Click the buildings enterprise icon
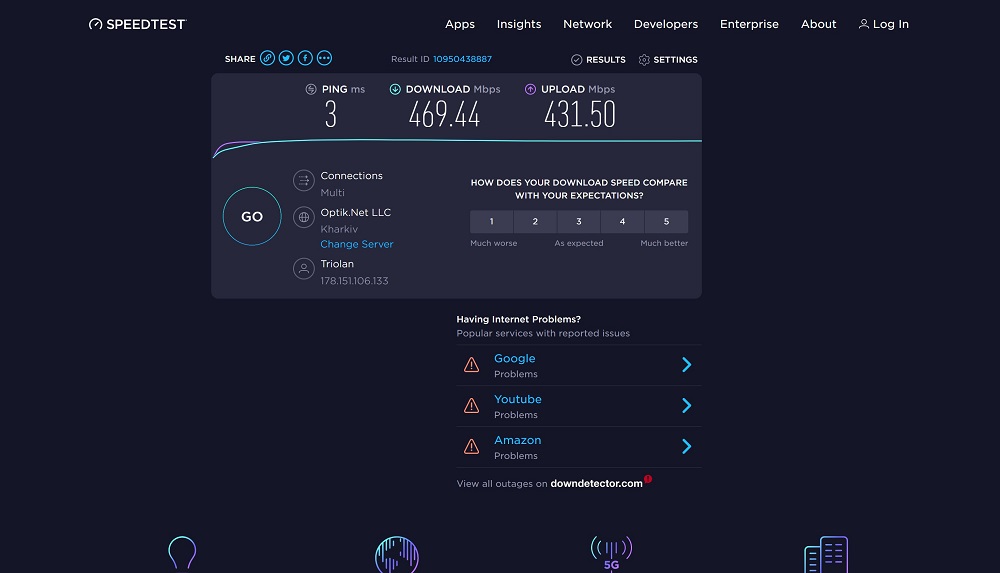1000x573 pixels. tap(826, 554)
